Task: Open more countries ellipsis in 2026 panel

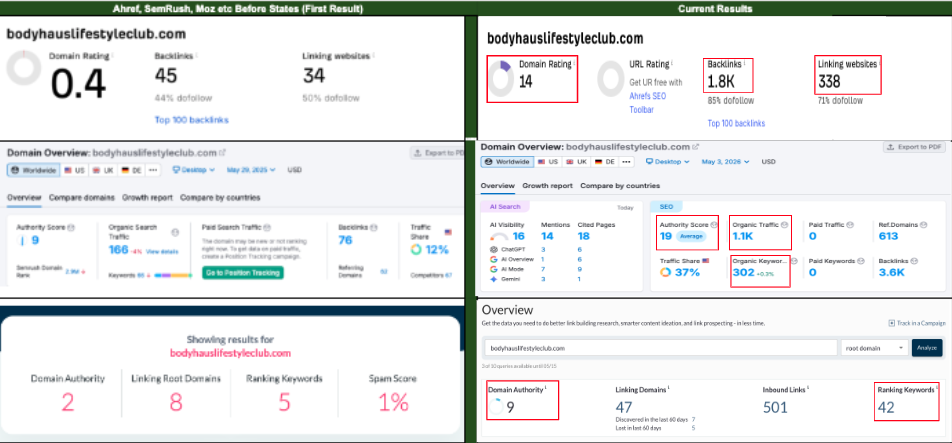Action: [627, 162]
